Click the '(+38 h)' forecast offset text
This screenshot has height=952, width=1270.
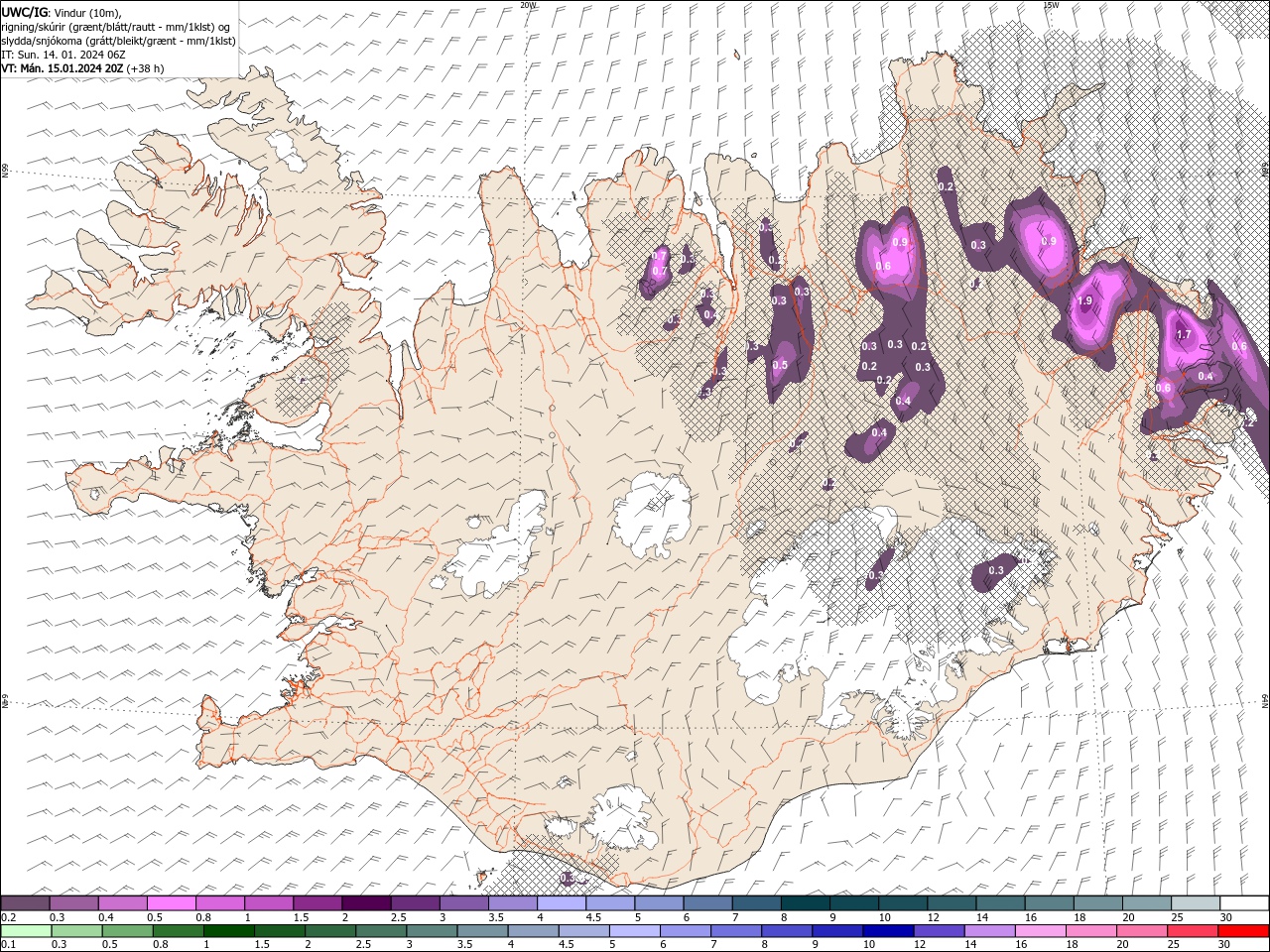click(x=146, y=68)
